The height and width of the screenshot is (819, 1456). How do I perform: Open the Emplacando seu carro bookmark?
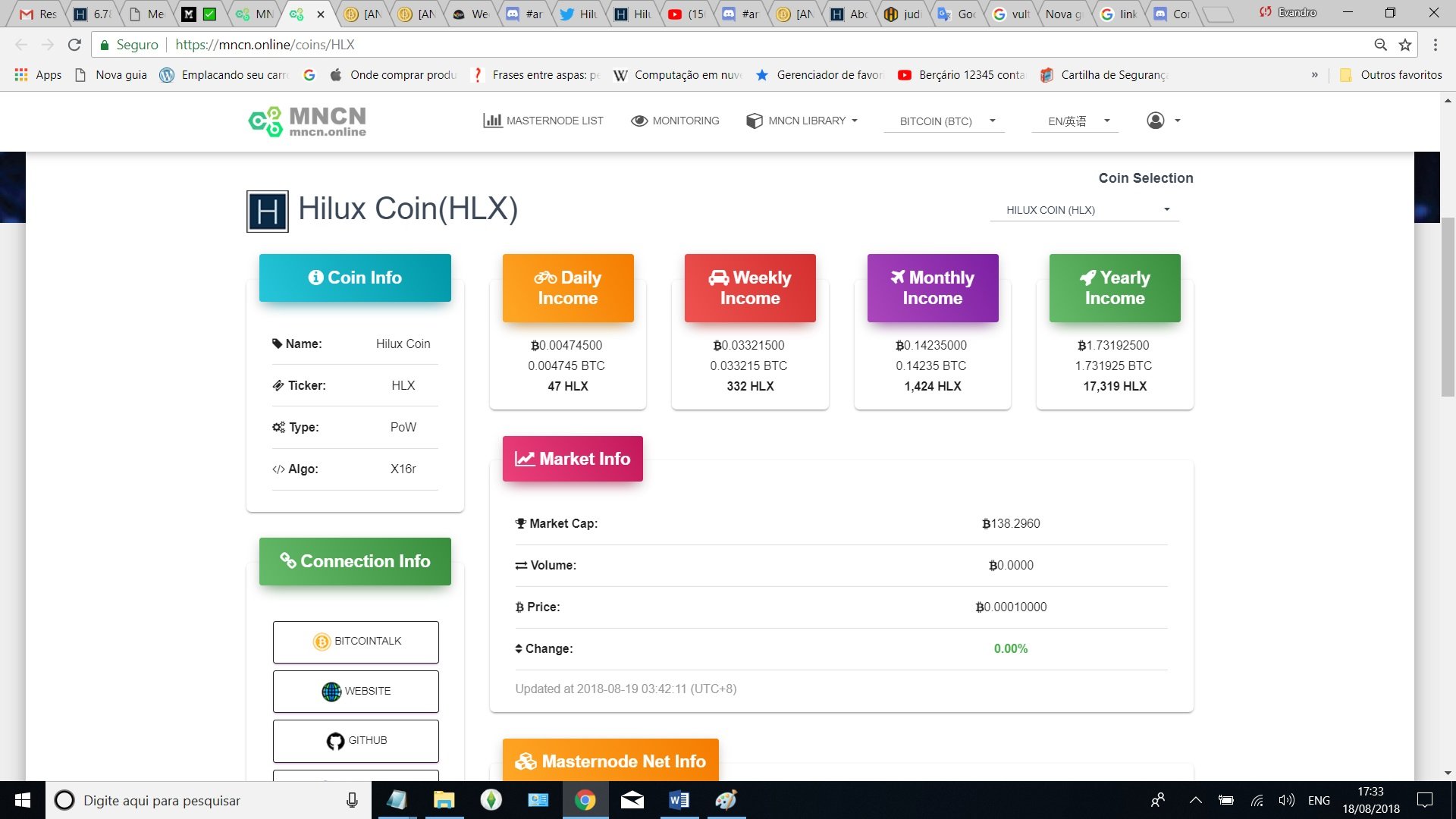click(225, 74)
